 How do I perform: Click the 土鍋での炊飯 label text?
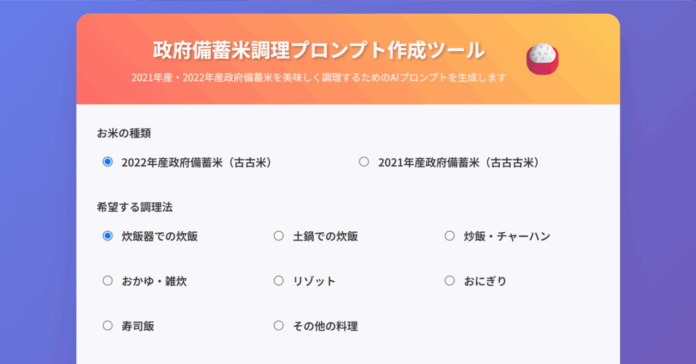325,237
